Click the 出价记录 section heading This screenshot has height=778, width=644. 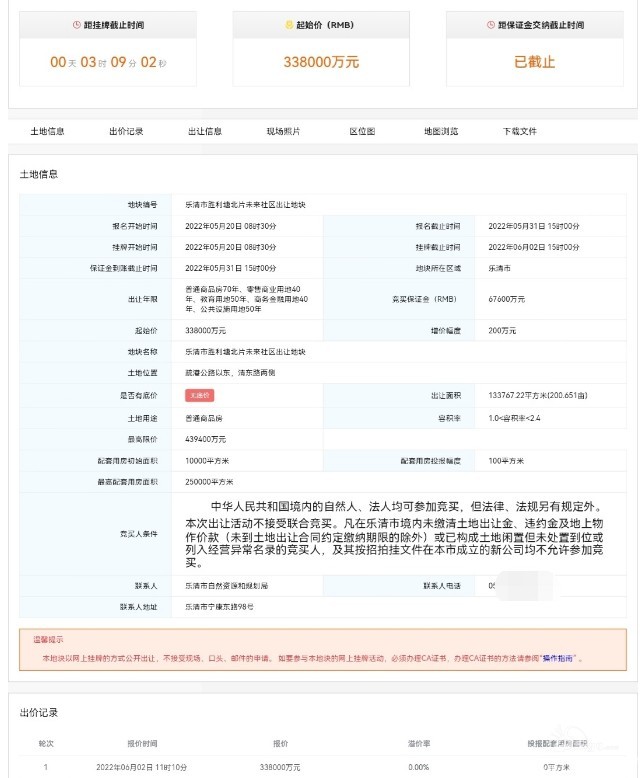point(39,713)
